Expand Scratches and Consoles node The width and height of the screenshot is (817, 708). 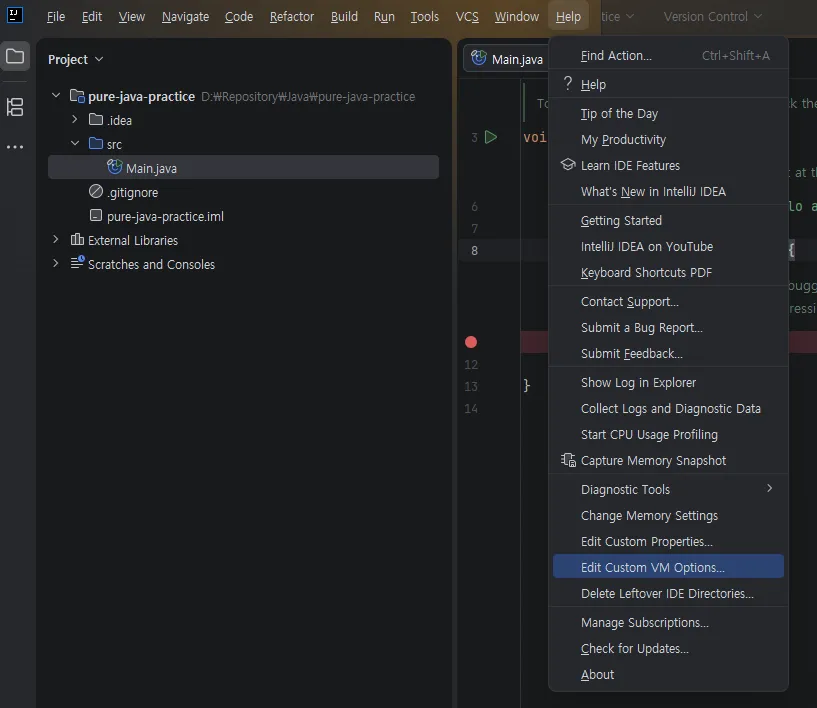(56, 263)
